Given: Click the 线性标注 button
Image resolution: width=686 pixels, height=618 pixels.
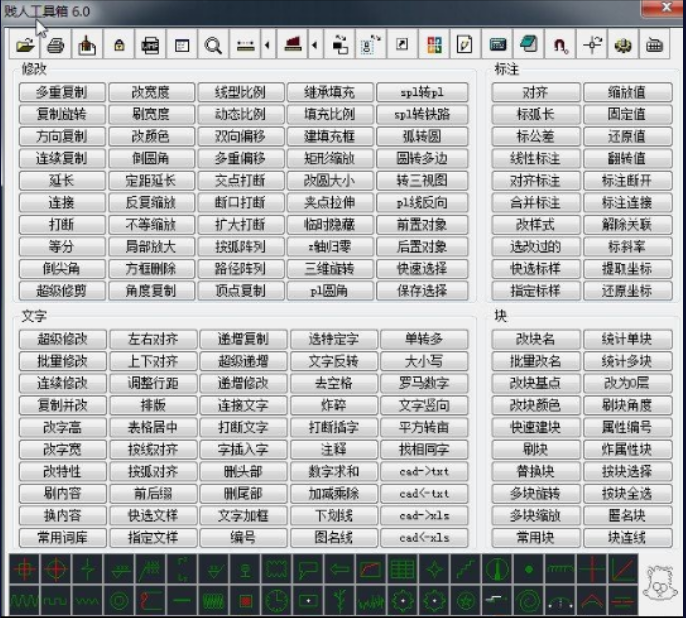Looking at the screenshot, I should coord(535,158).
